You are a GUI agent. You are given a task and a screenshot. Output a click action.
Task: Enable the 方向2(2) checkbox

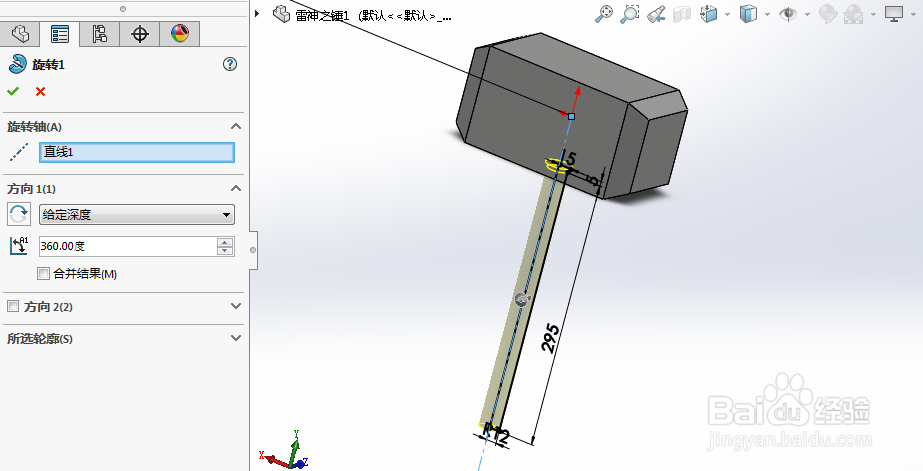coord(13,306)
